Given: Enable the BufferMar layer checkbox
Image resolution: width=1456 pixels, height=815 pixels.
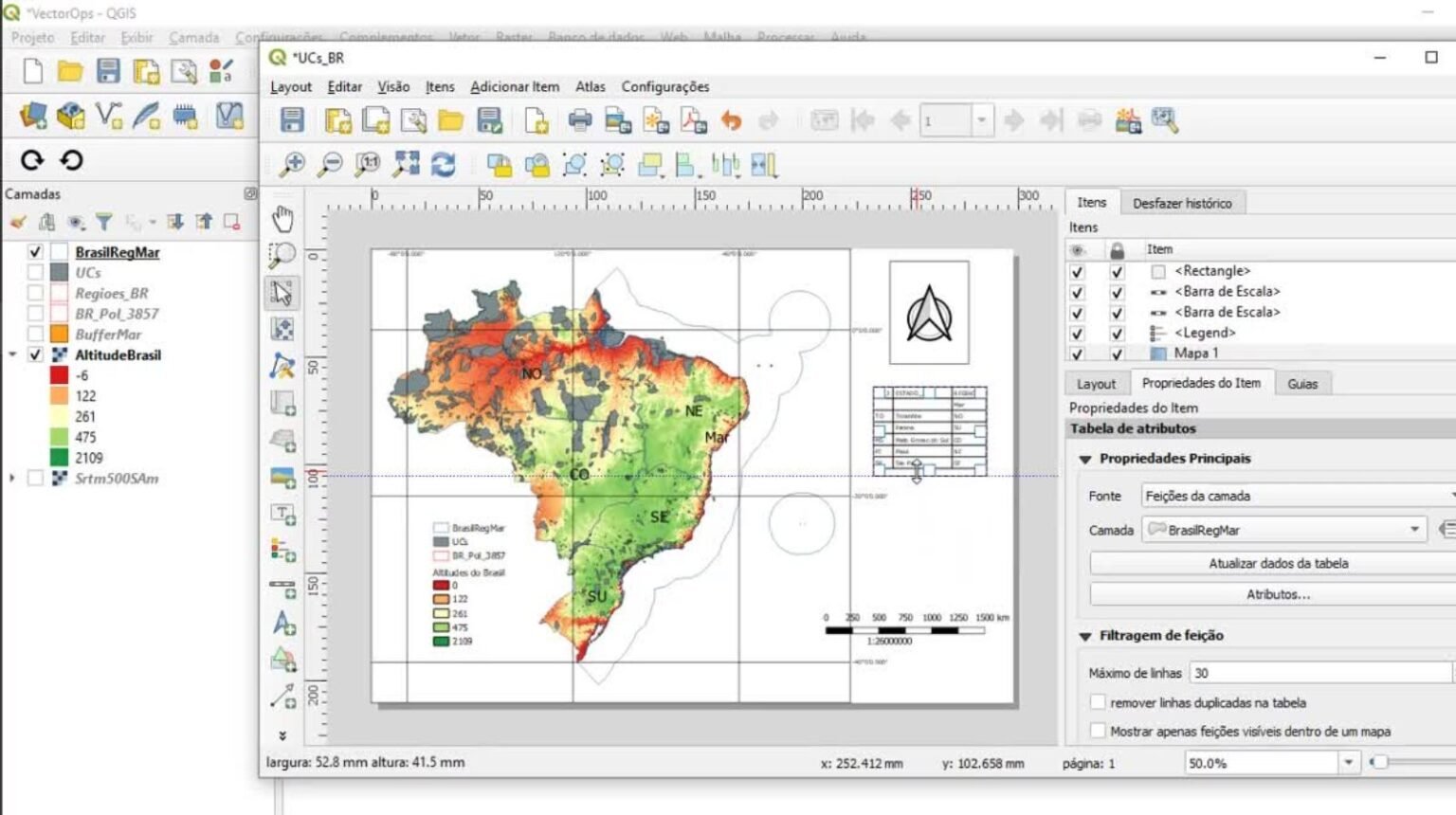Looking at the screenshot, I should 35,335.
